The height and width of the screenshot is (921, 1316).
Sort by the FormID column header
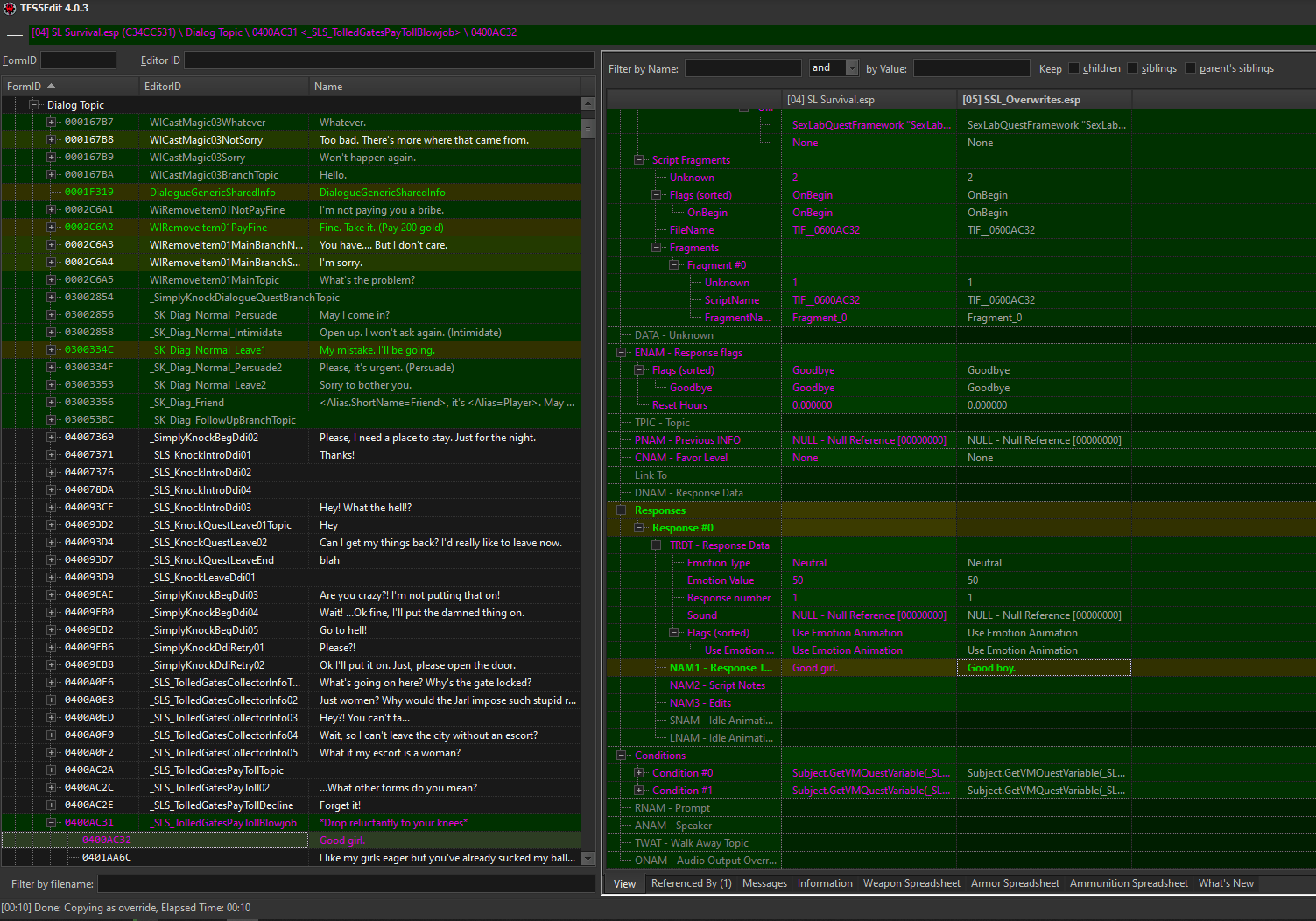tap(69, 87)
